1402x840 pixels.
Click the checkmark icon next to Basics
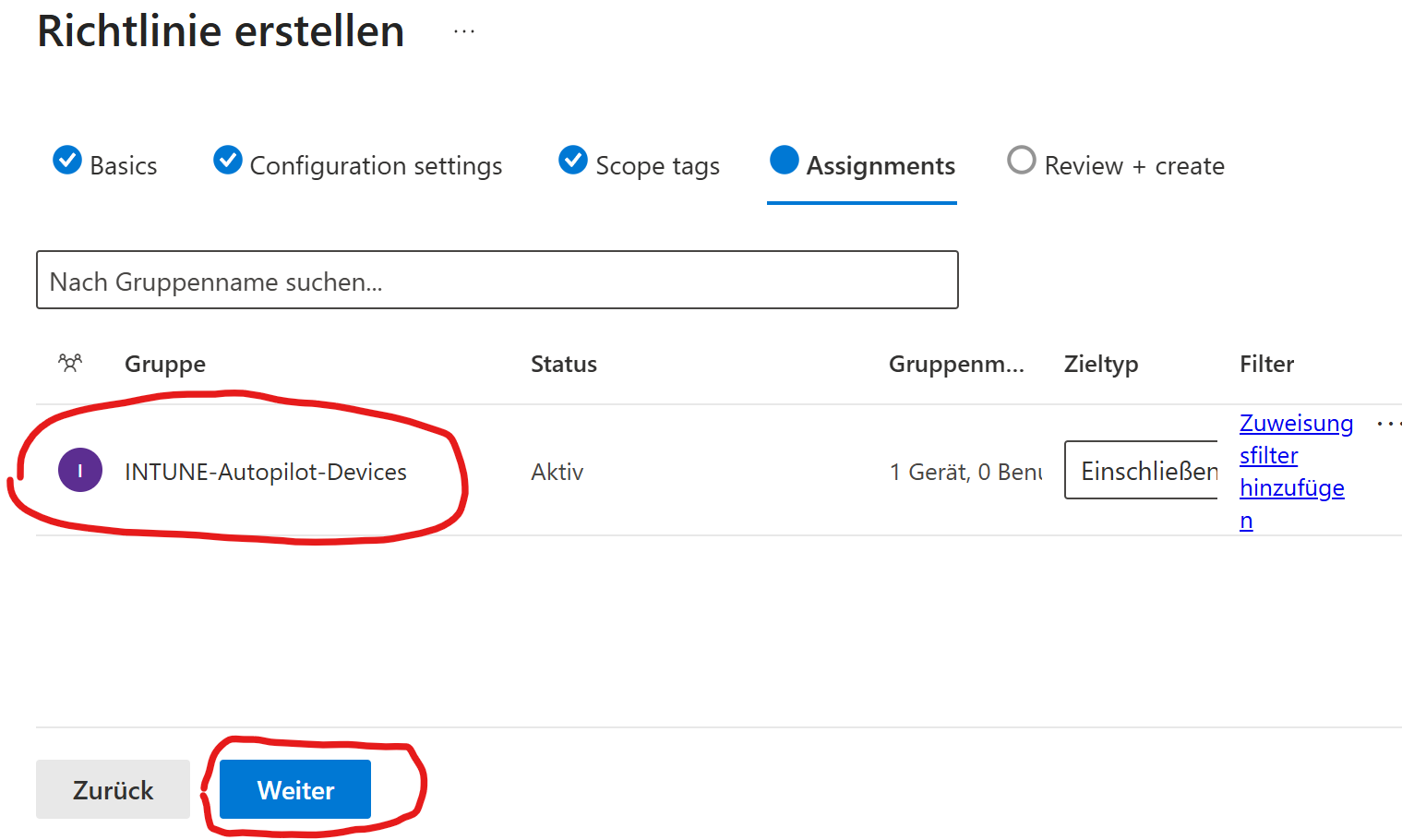click(67, 161)
